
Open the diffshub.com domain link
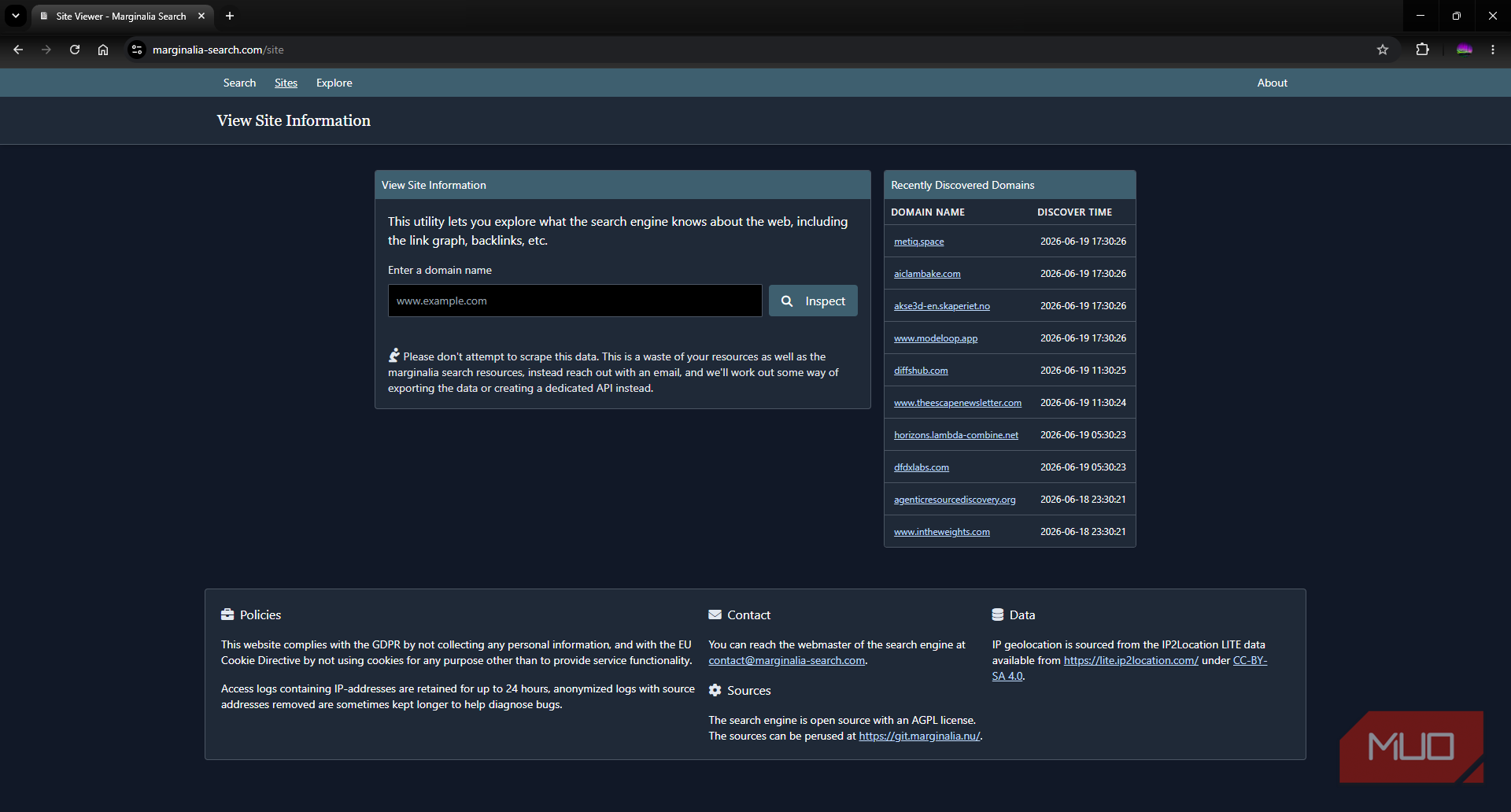point(921,371)
